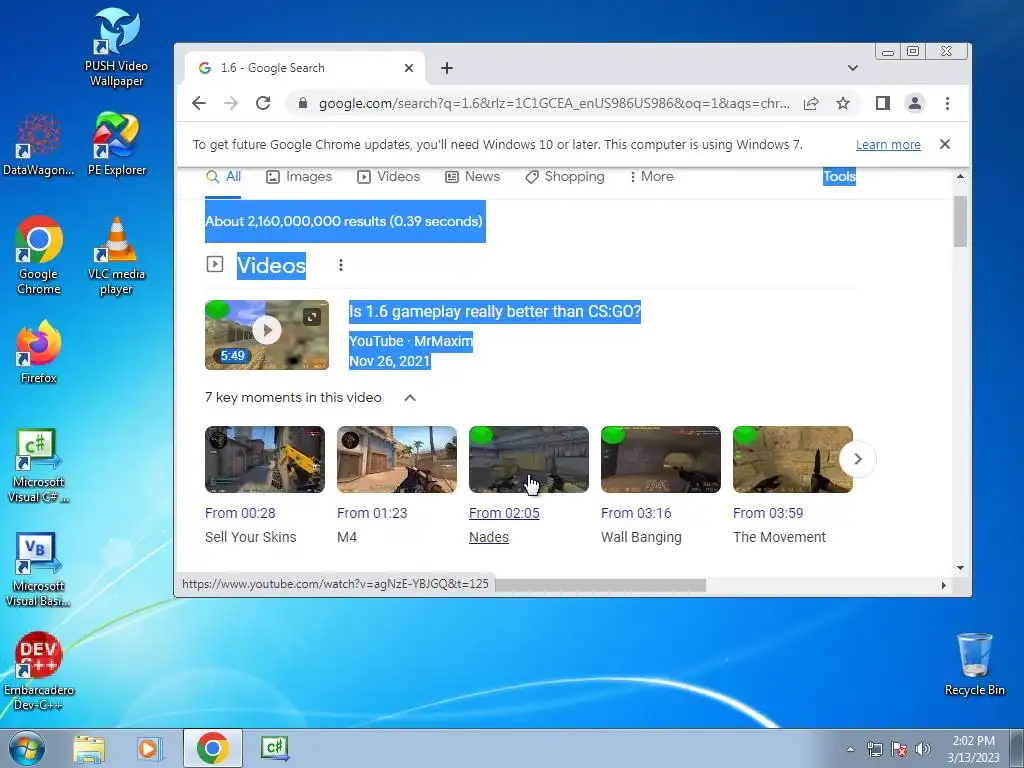Click From 01:23 timestamp link
Screen dimensions: 1024x768
pyautogui.click(x=372, y=513)
